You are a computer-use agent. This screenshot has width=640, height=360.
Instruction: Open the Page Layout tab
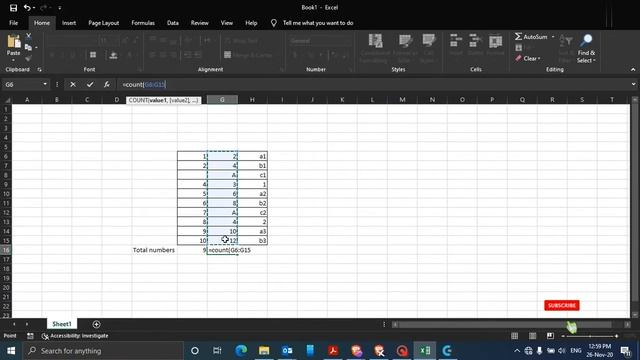point(103,23)
